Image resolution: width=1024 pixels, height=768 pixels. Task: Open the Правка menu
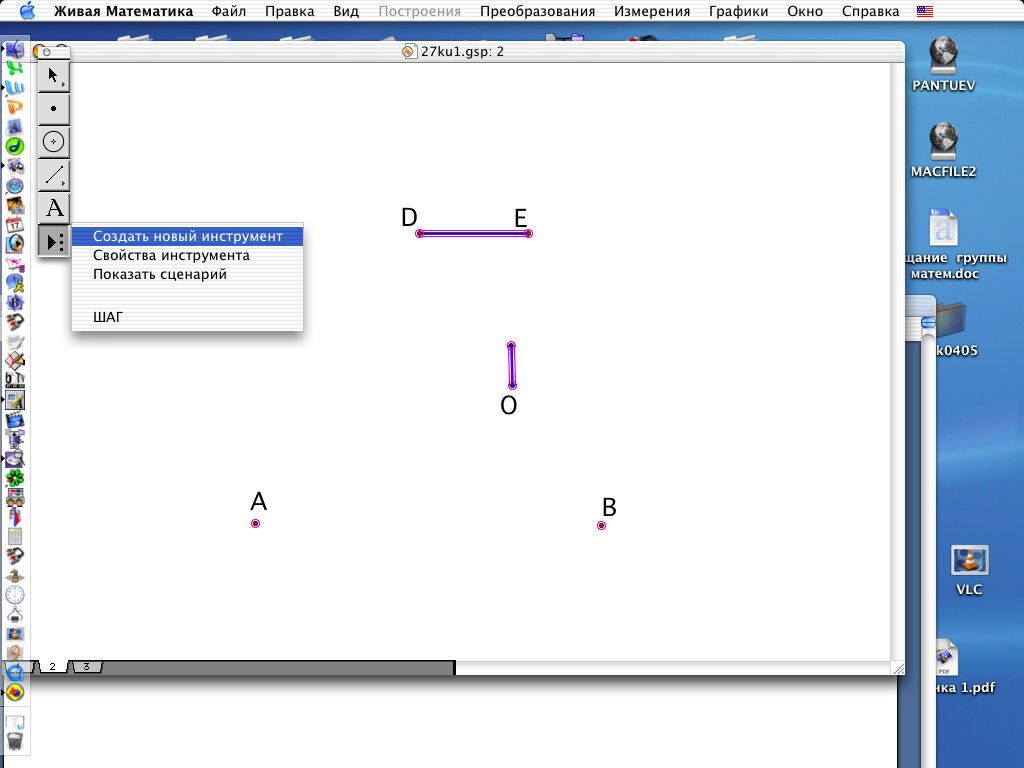(289, 11)
